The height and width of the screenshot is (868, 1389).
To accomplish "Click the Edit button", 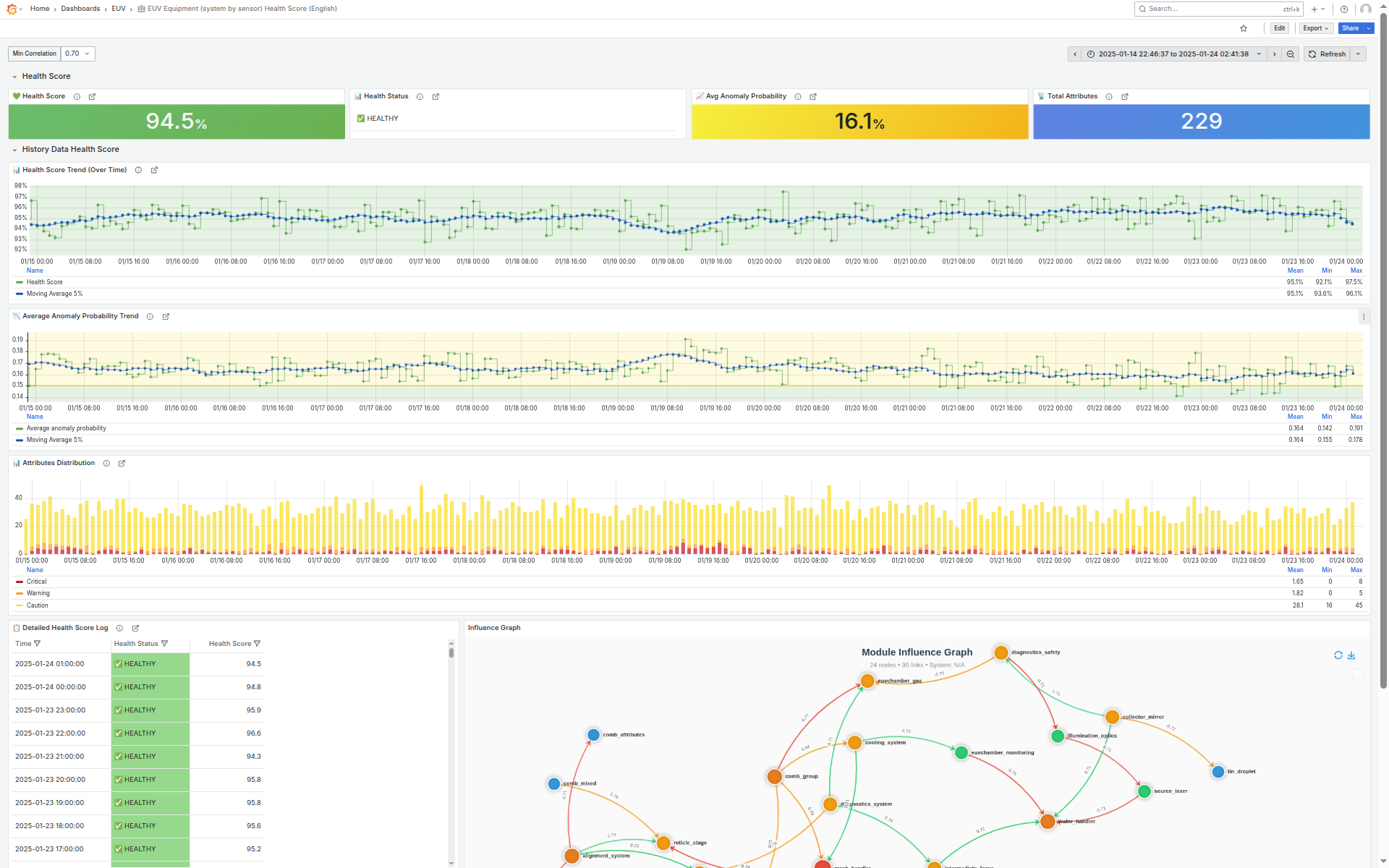I will pos(1279,28).
